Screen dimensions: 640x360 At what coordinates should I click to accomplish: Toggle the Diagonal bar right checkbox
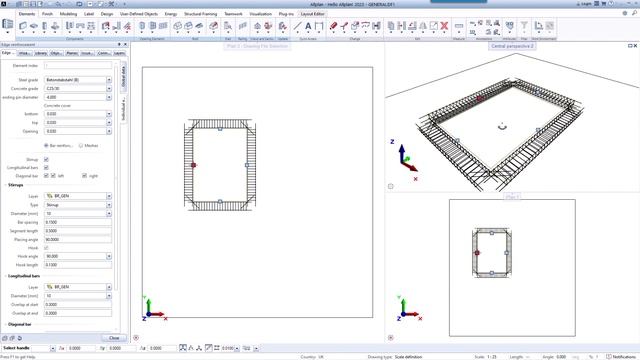tap(84, 176)
